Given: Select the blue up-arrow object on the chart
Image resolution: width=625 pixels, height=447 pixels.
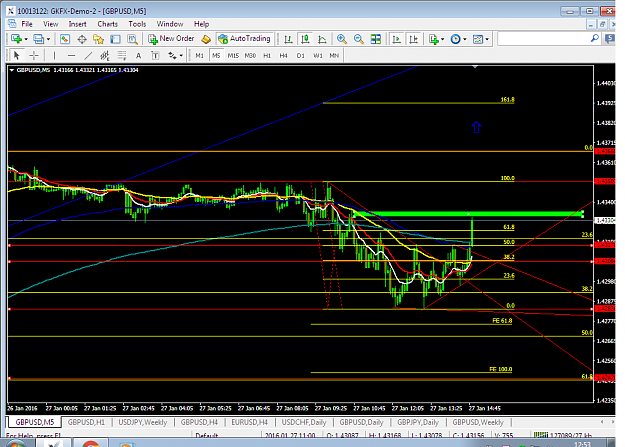Looking at the screenshot, I should coord(476,127).
